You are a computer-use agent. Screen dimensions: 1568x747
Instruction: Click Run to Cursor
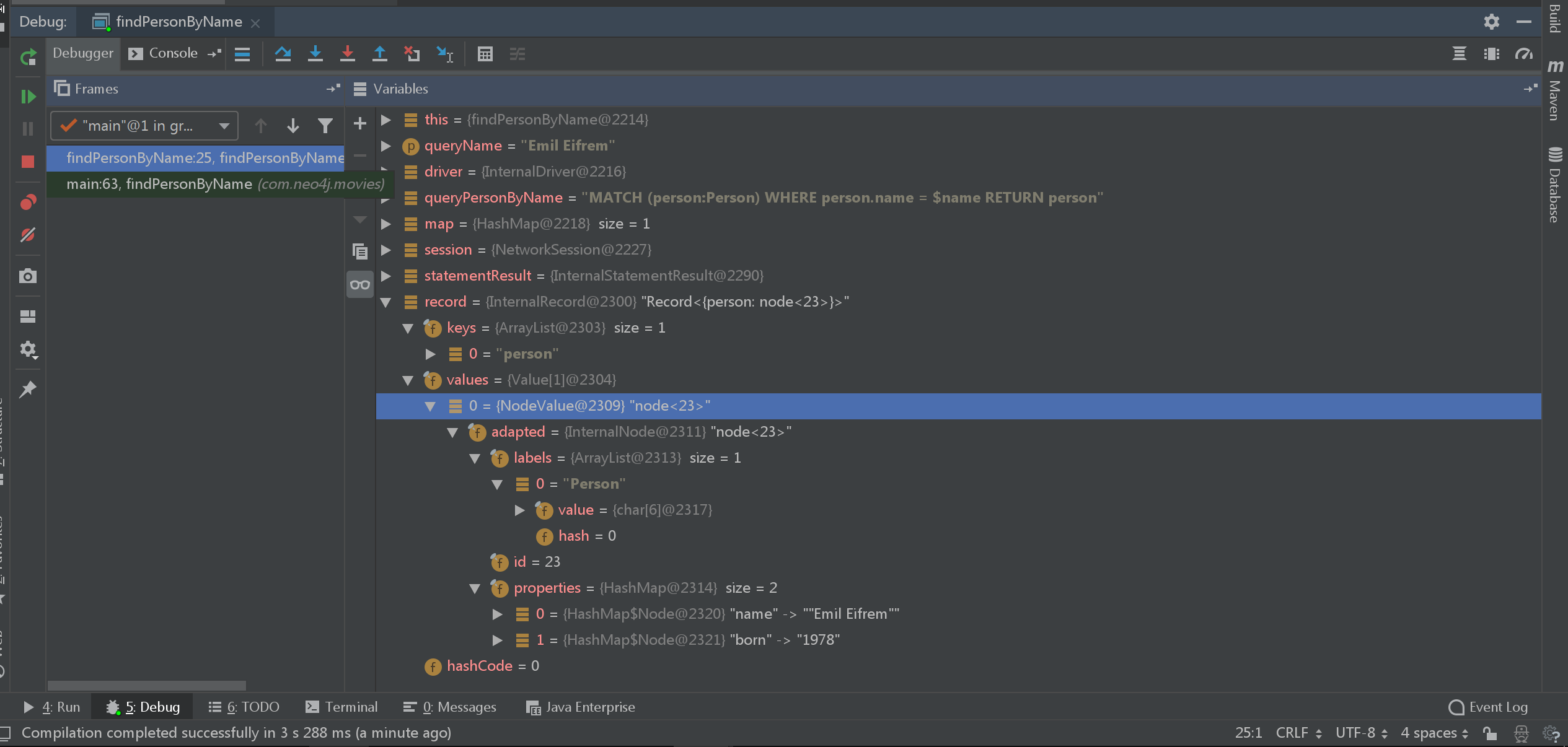tap(444, 55)
